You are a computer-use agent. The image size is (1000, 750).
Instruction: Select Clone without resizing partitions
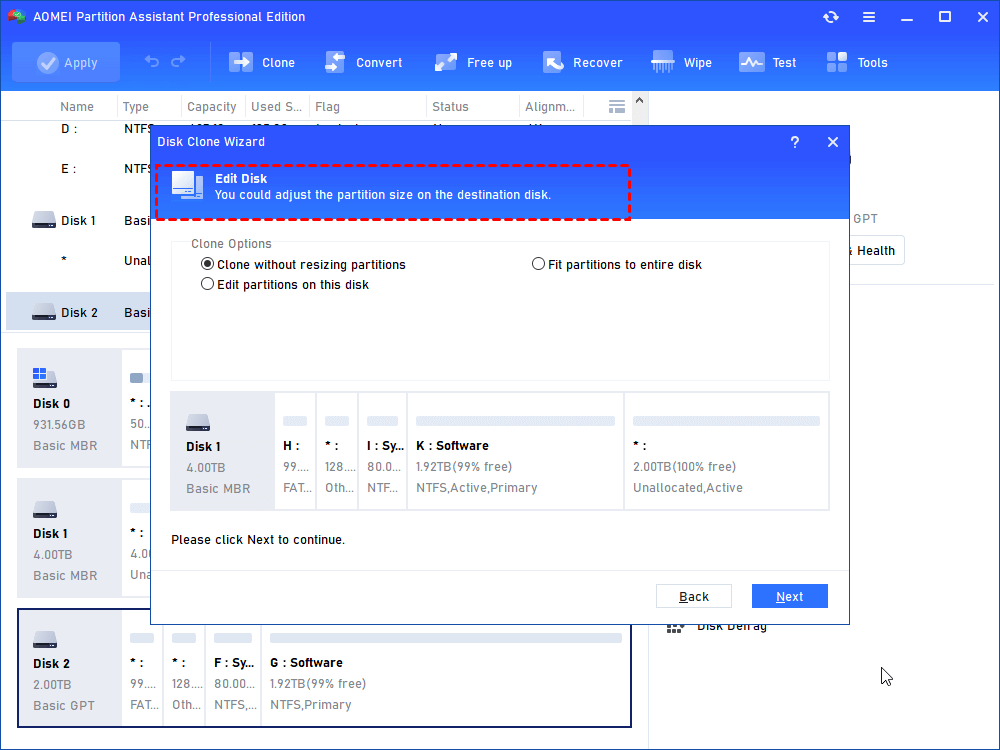pos(304,264)
